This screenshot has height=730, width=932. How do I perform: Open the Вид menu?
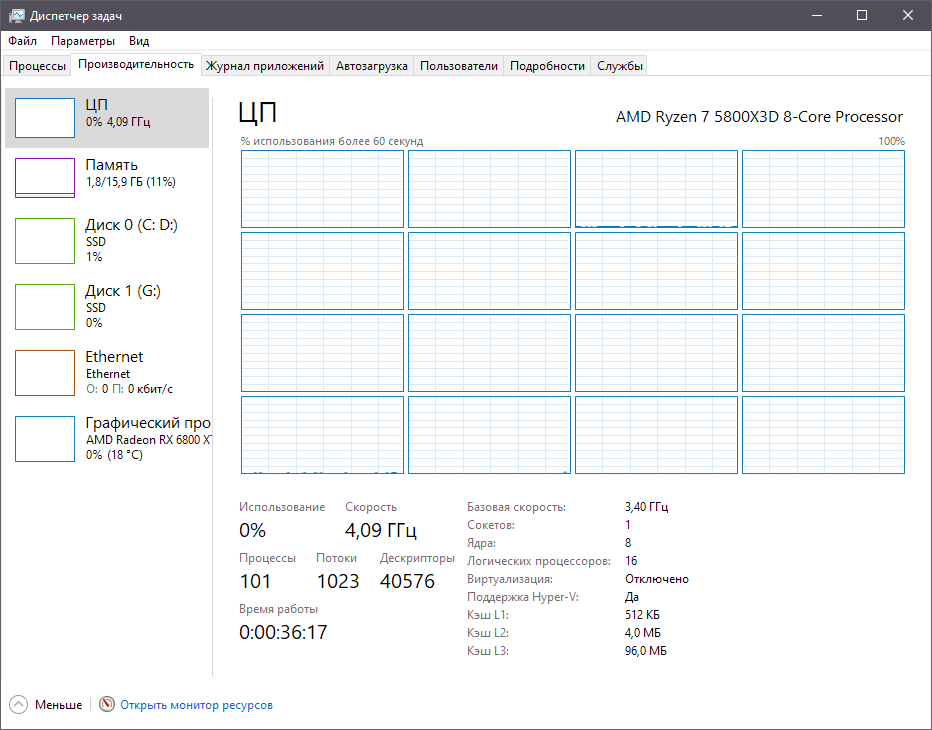point(138,41)
